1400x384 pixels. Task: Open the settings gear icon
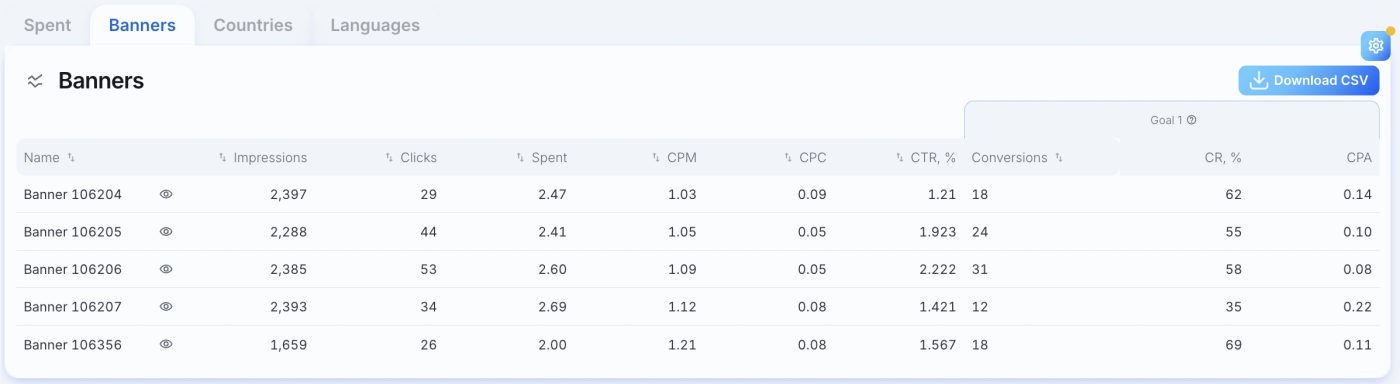1375,46
